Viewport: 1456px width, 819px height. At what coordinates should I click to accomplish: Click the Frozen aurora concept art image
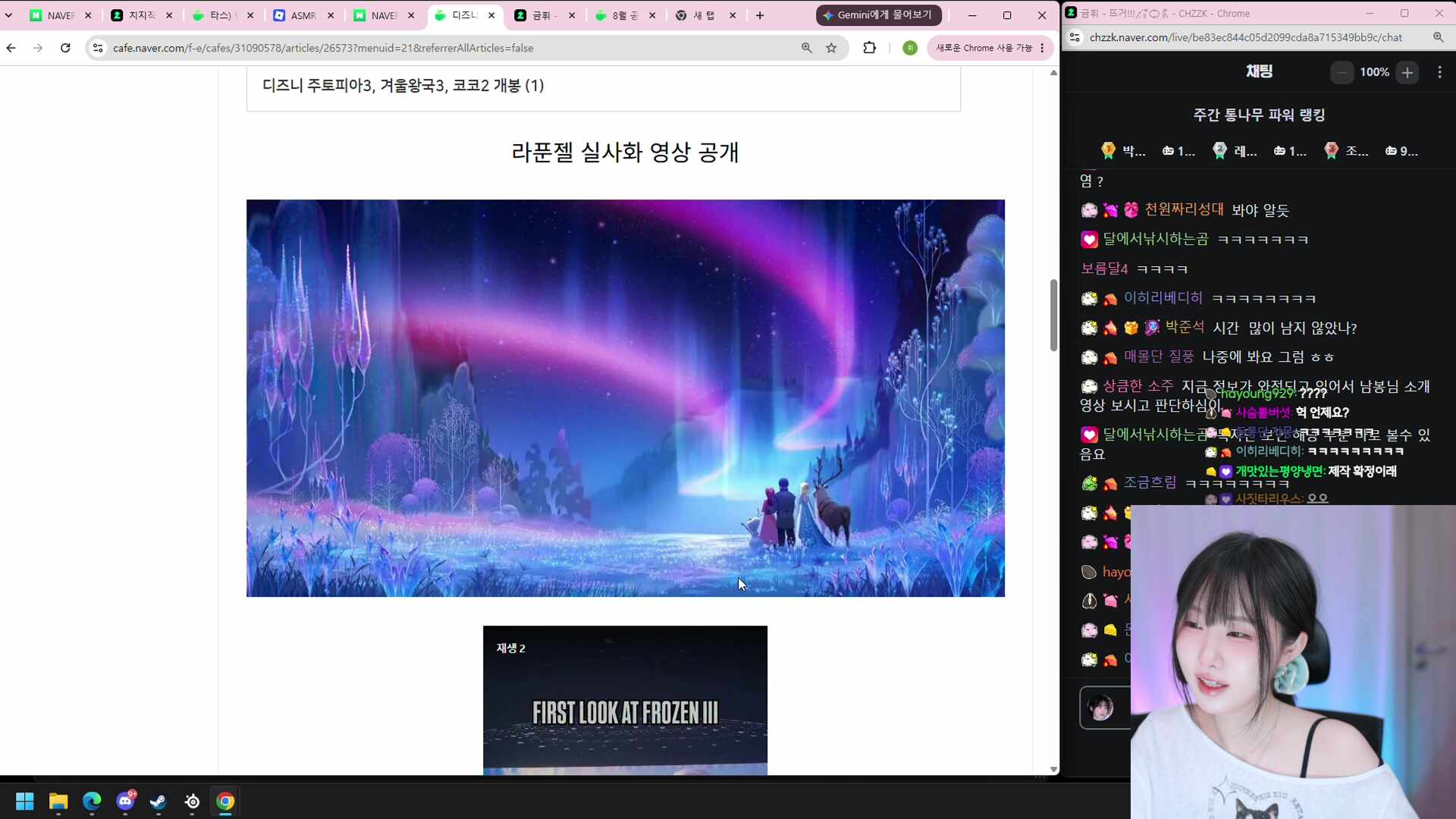tap(626, 398)
